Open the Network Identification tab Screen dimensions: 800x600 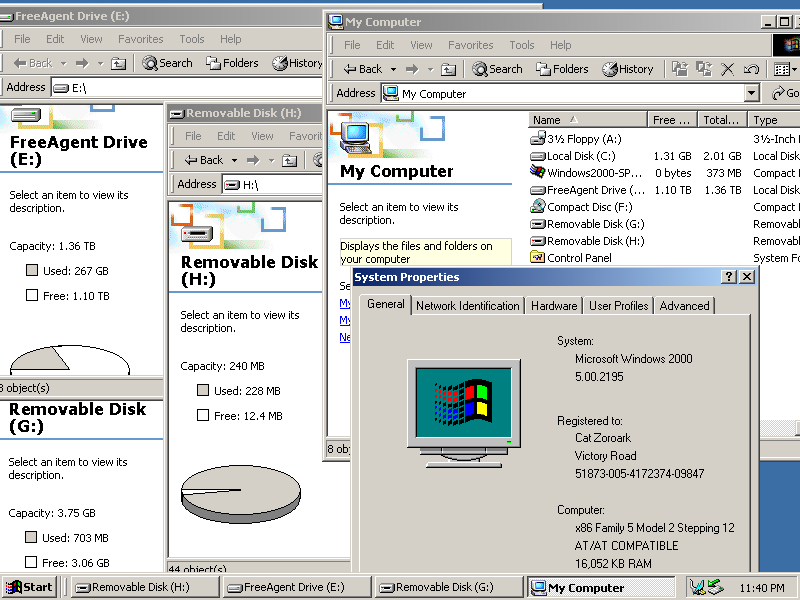point(467,306)
